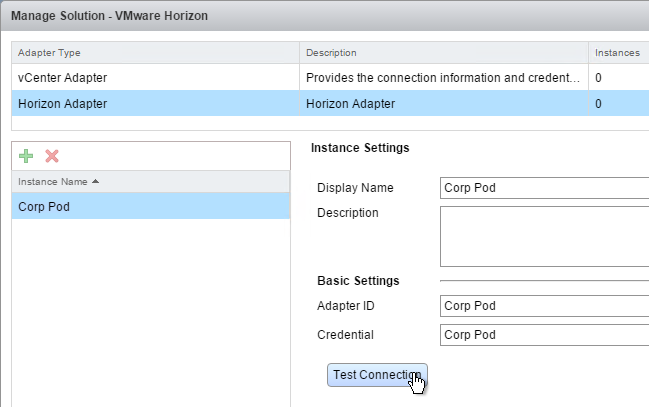Click the Instance Settings heading
Viewport: 649px width, 407px height.
click(360, 148)
